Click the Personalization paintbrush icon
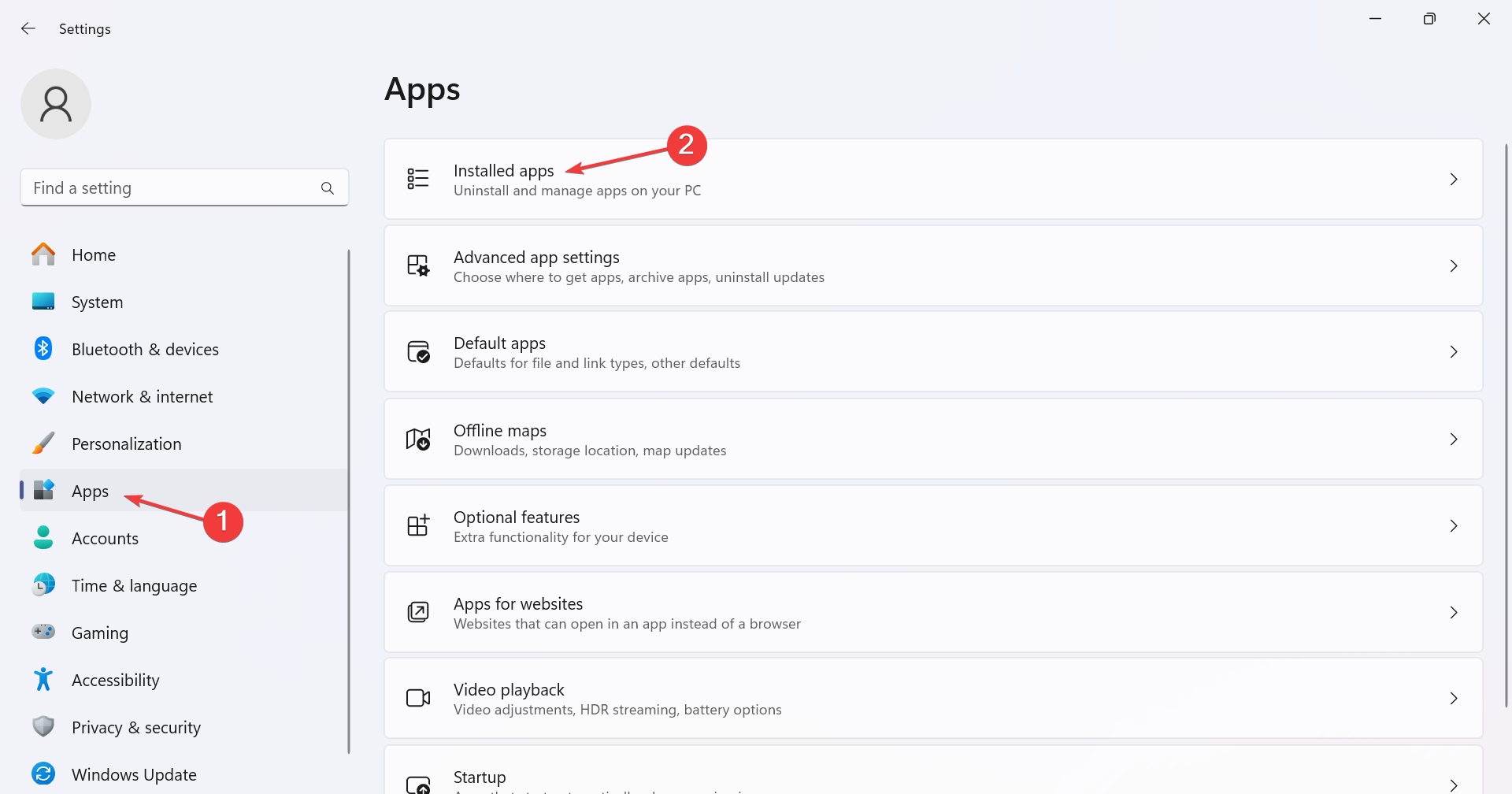 43,443
